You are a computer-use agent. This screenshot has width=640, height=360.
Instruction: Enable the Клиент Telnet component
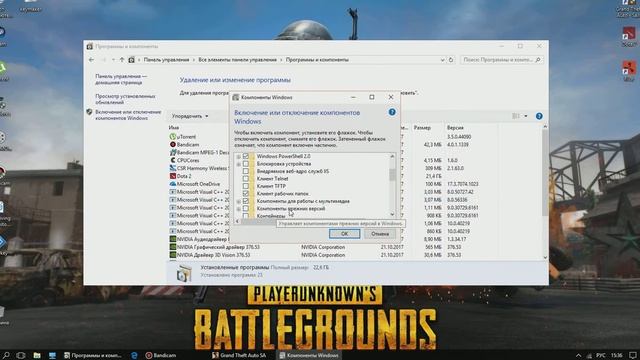point(246,179)
